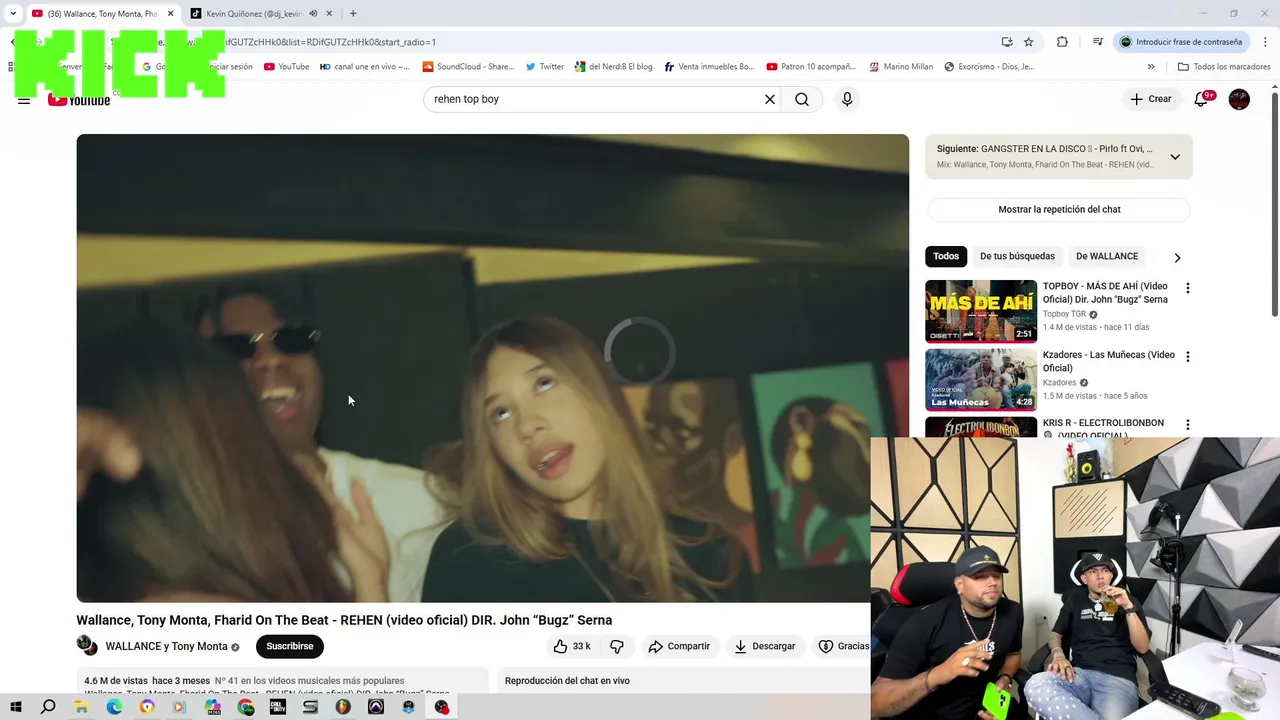
Task: Open the YouTube hamburger guide menu
Action: click(24, 100)
